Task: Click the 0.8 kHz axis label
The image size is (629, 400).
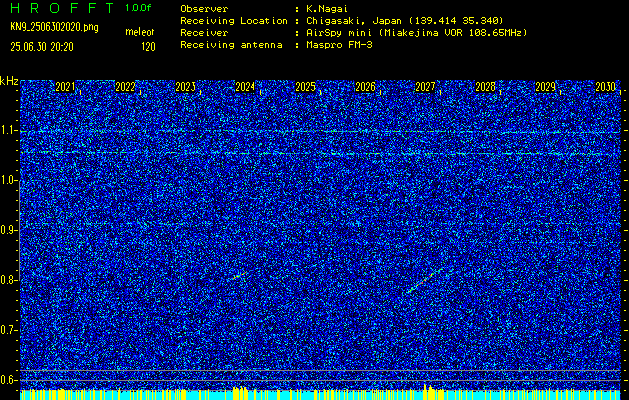Action: (x=8, y=280)
